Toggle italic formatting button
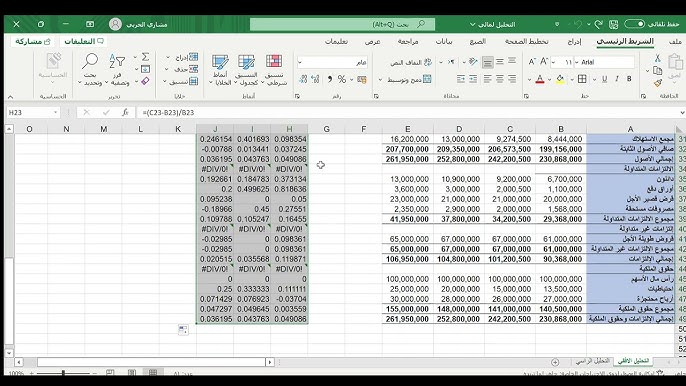Image resolution: width=686 pixels, height=386 pixels. [617, 79]
